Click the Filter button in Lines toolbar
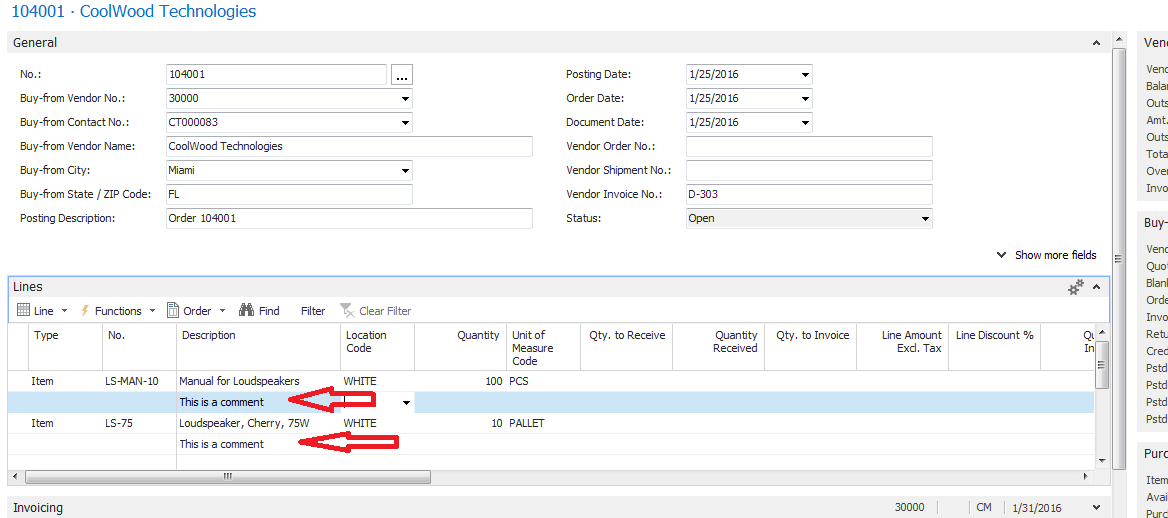The width and height of the screenshot is (1168, 518). point(313,311)
